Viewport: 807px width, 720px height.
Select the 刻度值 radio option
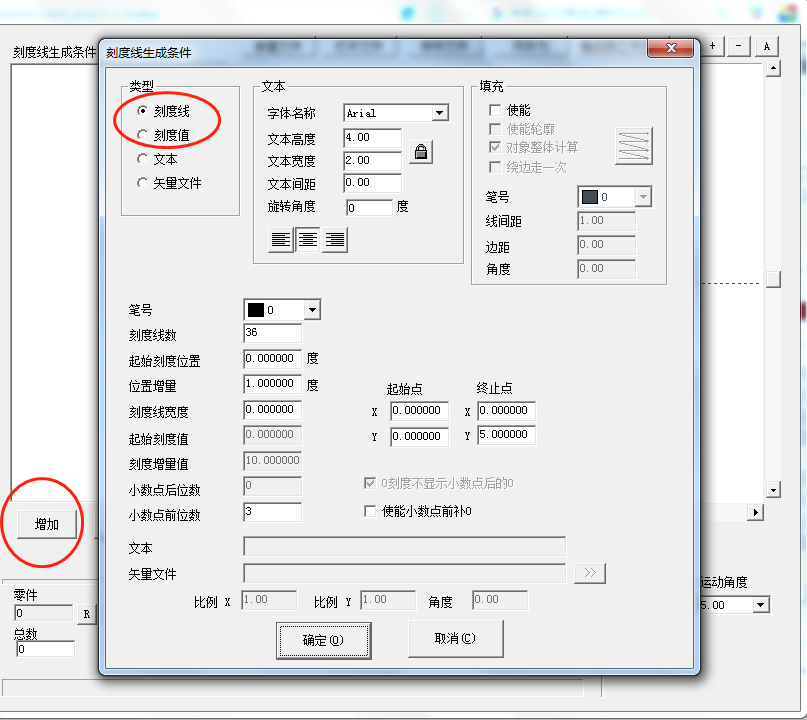click(143, 135)
